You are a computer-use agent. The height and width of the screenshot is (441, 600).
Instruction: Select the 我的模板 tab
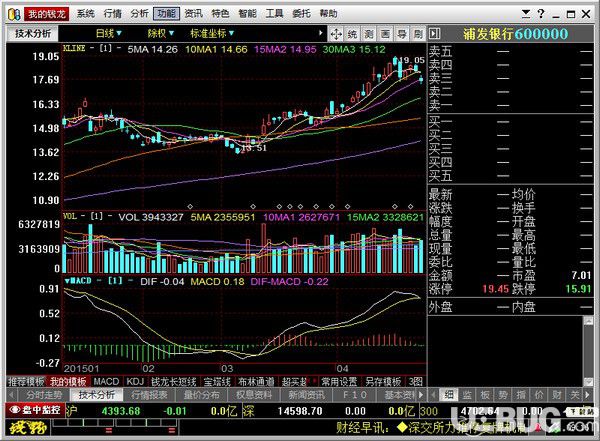click(68, 381)
